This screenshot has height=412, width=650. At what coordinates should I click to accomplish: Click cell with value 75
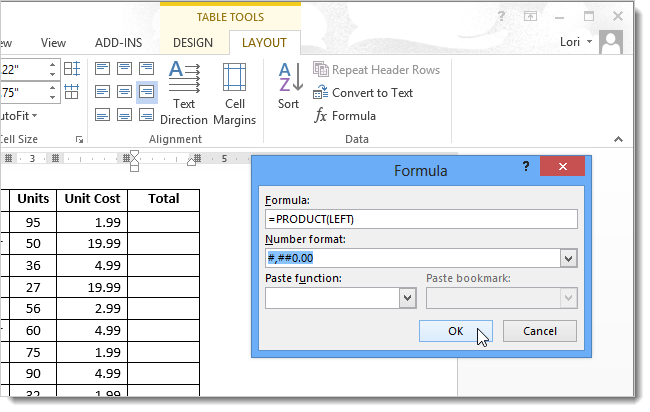33,353
